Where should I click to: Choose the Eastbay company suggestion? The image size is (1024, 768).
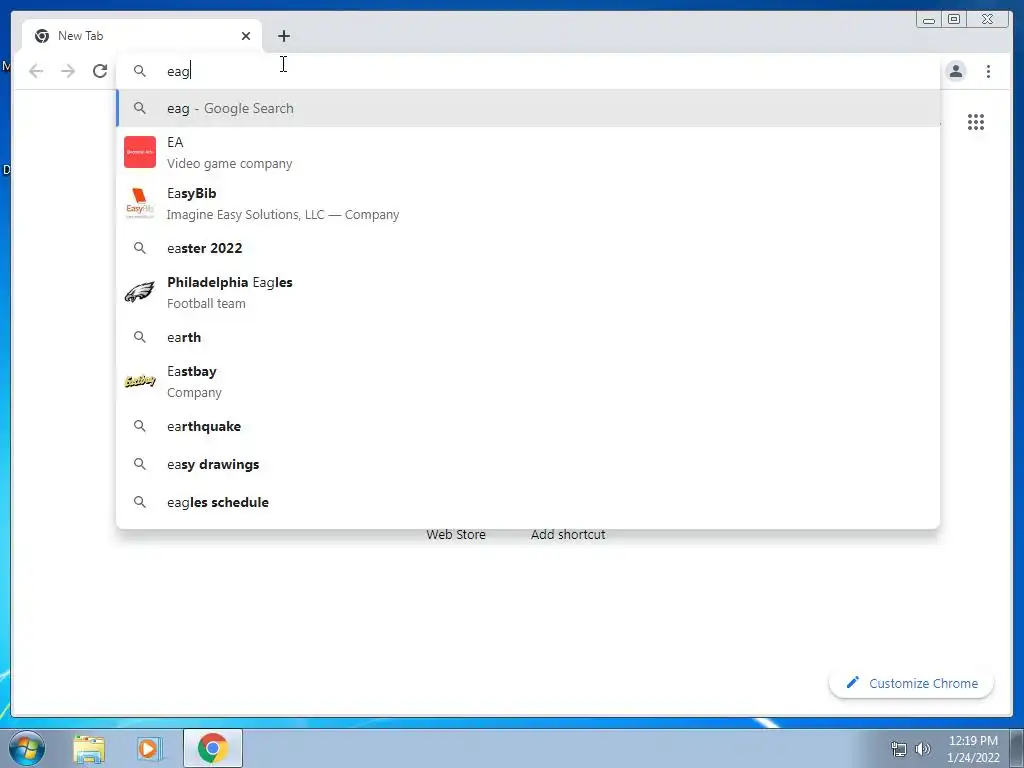point(528,381)
